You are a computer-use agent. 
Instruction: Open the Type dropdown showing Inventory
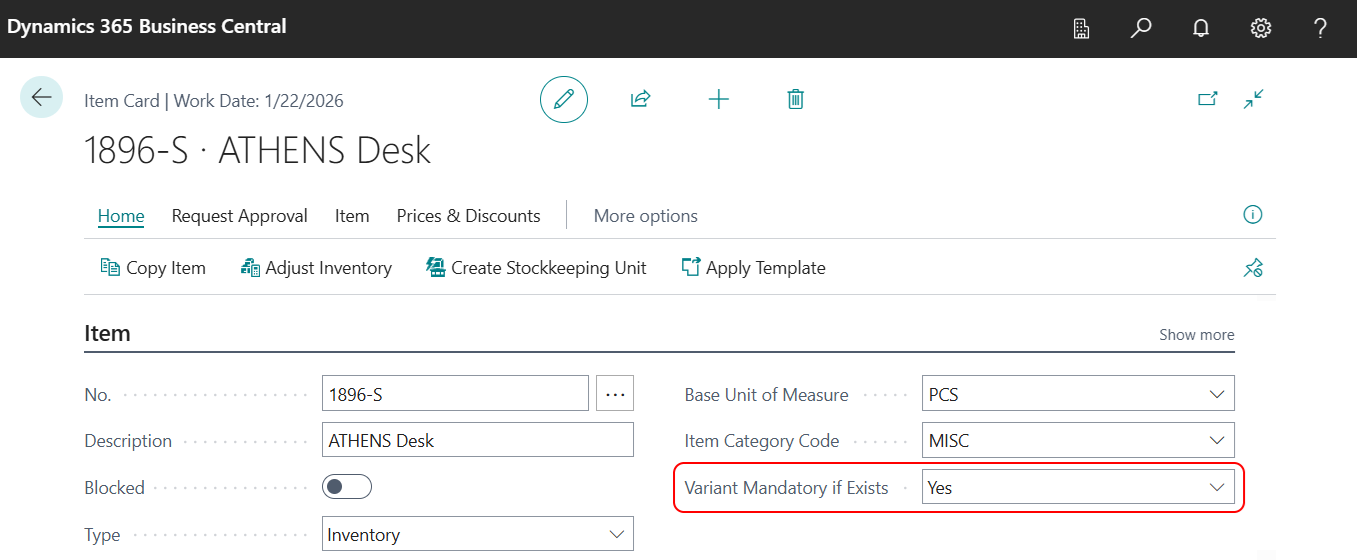coord(478,534)
